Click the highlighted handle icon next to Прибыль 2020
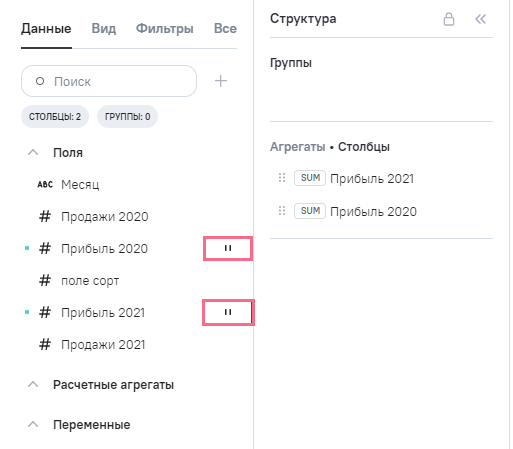 coord(228,248)
